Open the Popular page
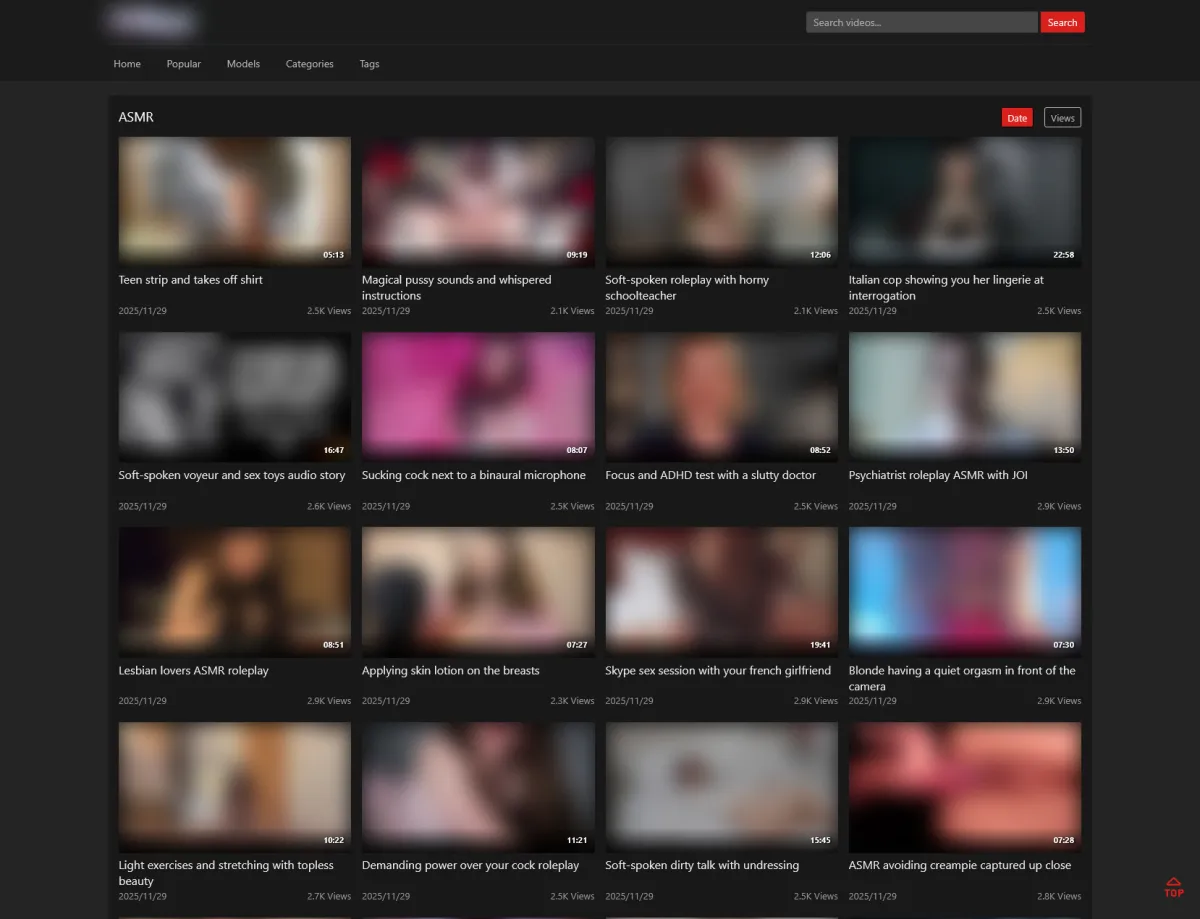This screenshot has width=1200, height=919. point(184,64)
